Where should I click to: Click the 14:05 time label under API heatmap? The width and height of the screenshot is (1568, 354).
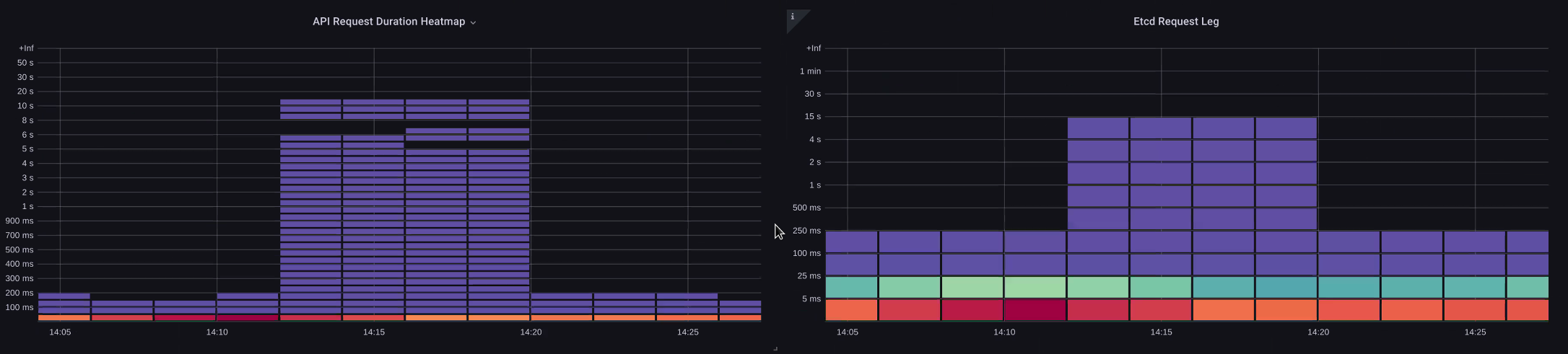click(60, 332)
